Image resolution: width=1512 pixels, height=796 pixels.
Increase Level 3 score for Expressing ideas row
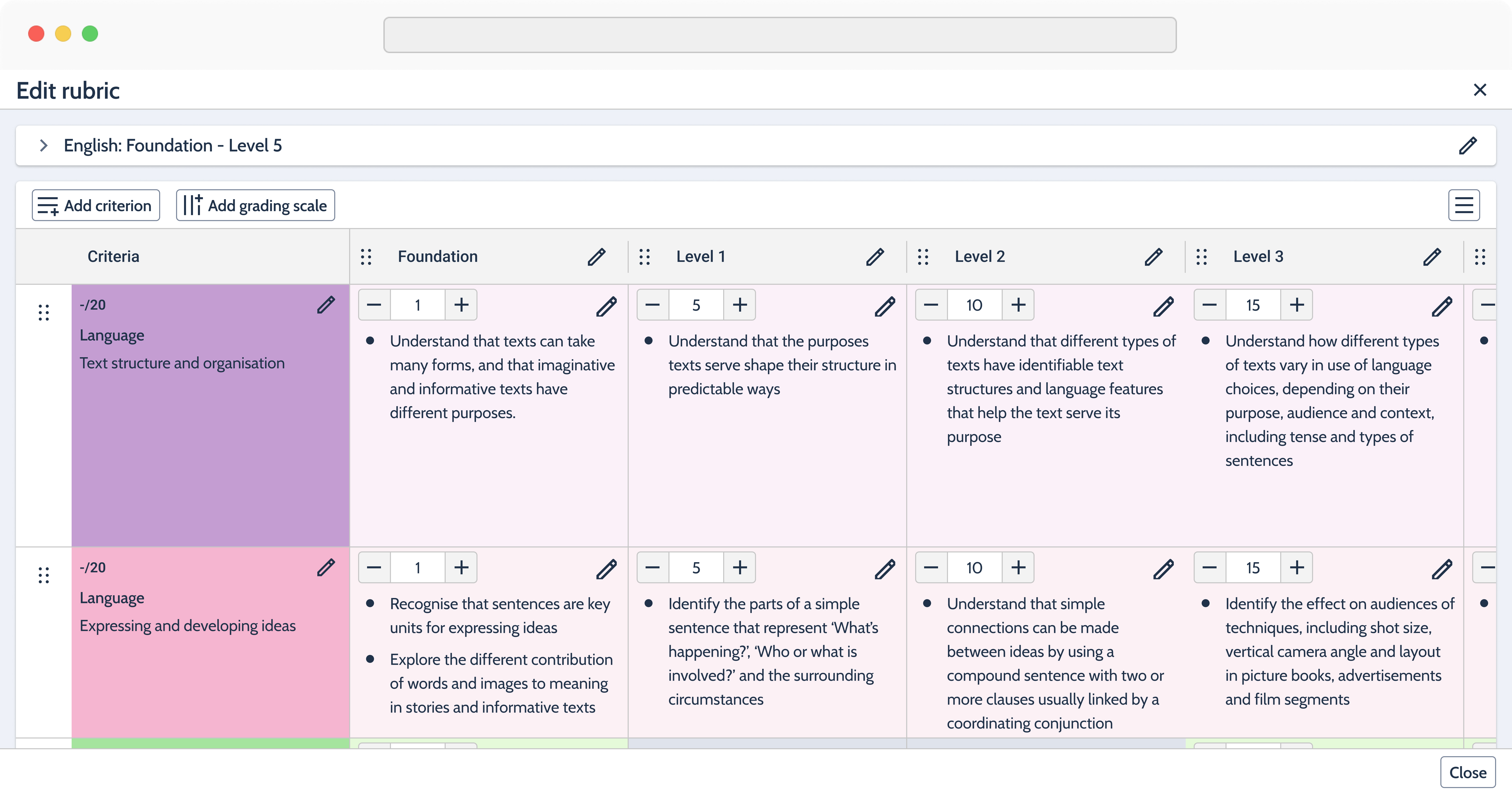(1297, 567)
